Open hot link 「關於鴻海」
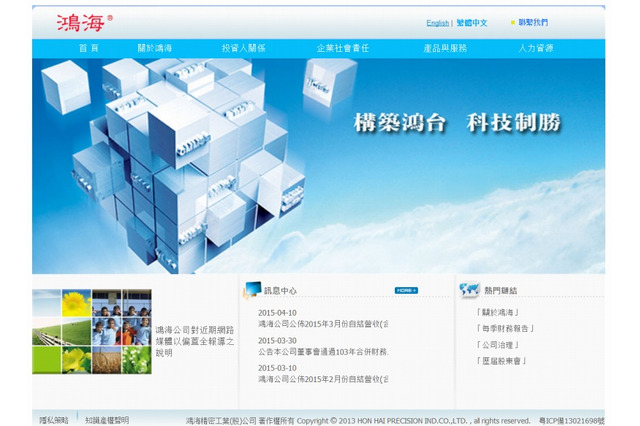The width and height of the screenshot is (640, 426). coord(497,313)
